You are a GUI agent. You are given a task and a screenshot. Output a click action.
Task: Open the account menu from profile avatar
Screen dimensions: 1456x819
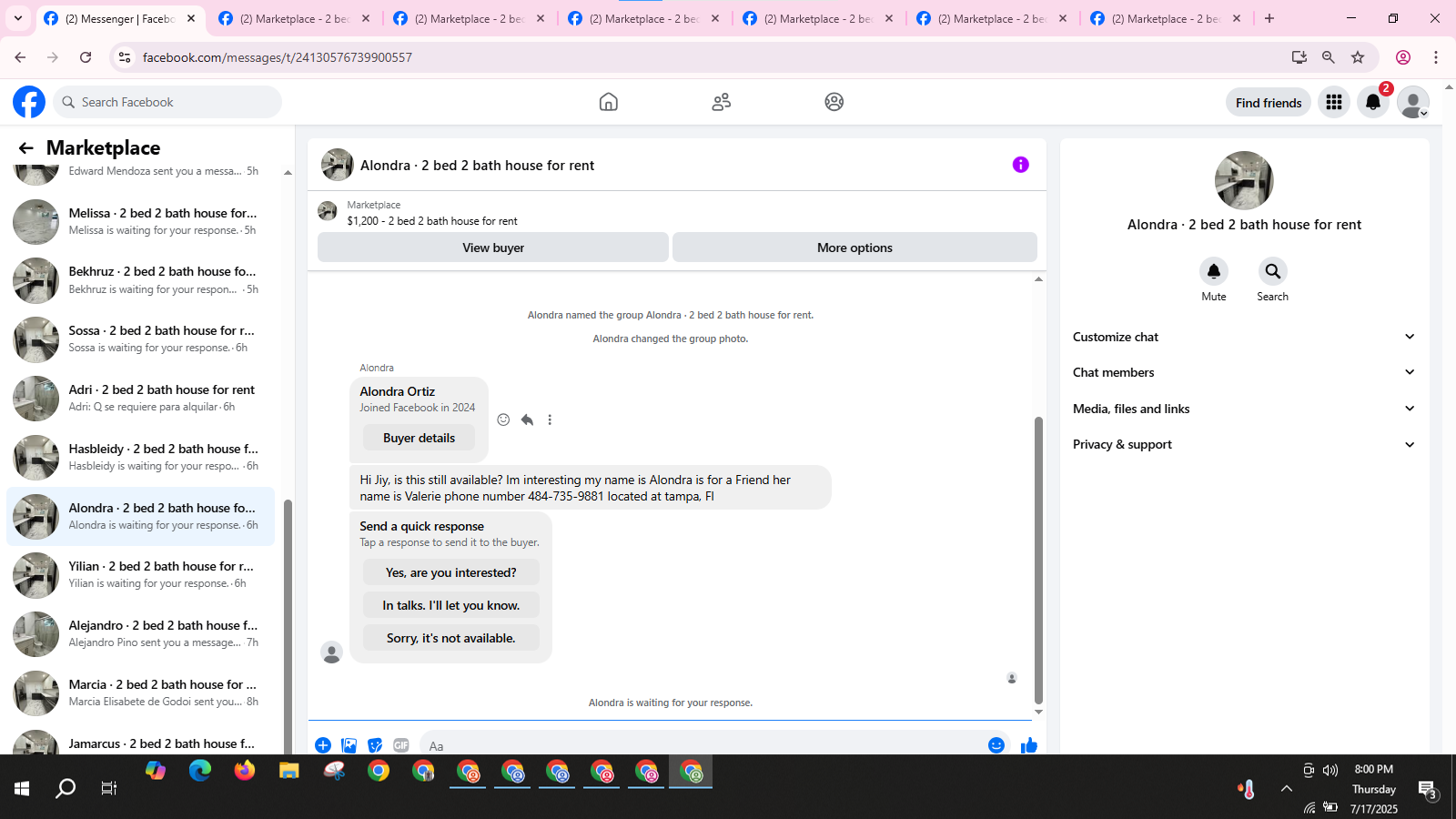pyautogui.click(x=1413, y=103)
